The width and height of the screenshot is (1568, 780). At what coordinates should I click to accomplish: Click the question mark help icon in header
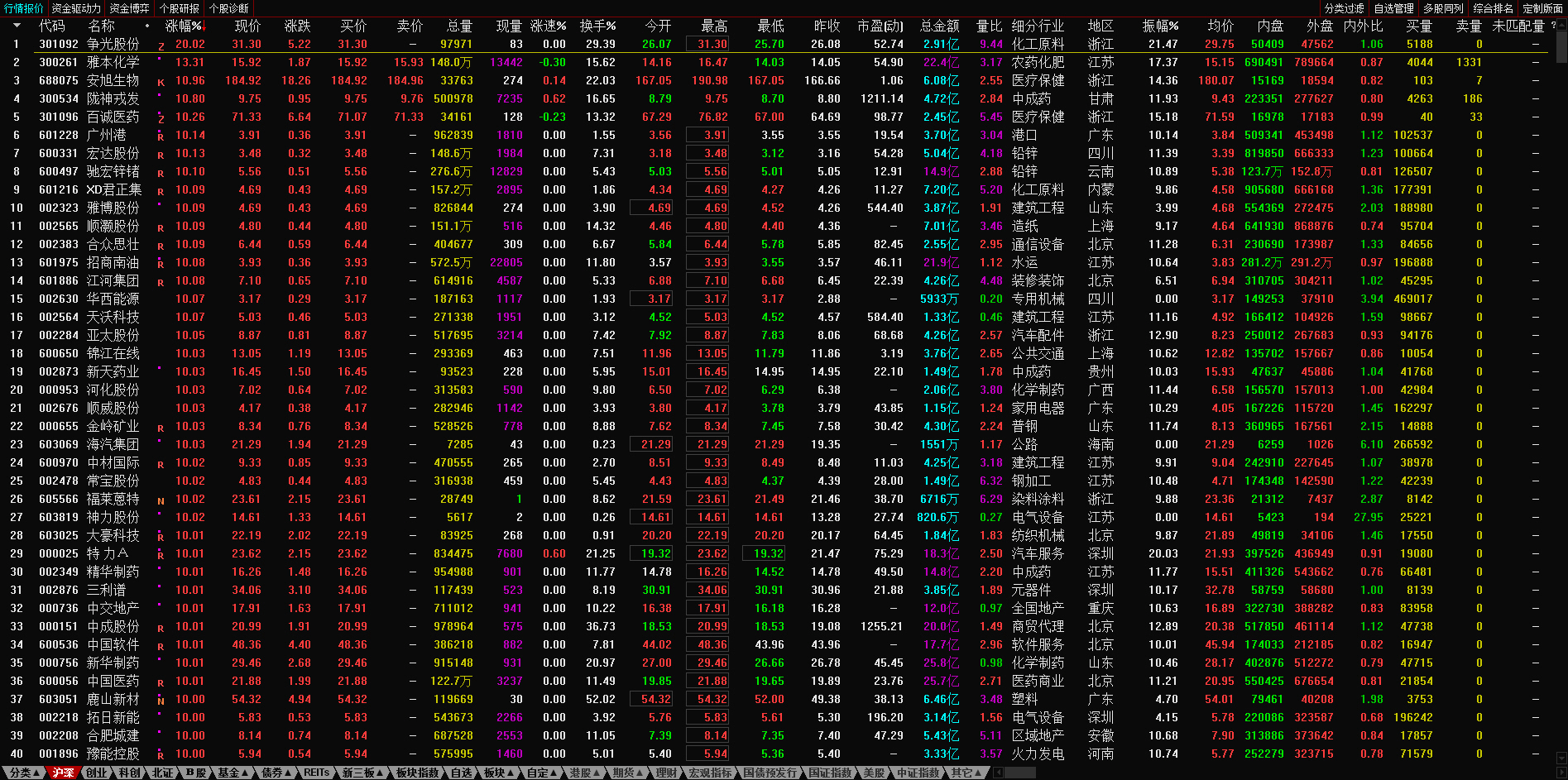point(1552,26)
